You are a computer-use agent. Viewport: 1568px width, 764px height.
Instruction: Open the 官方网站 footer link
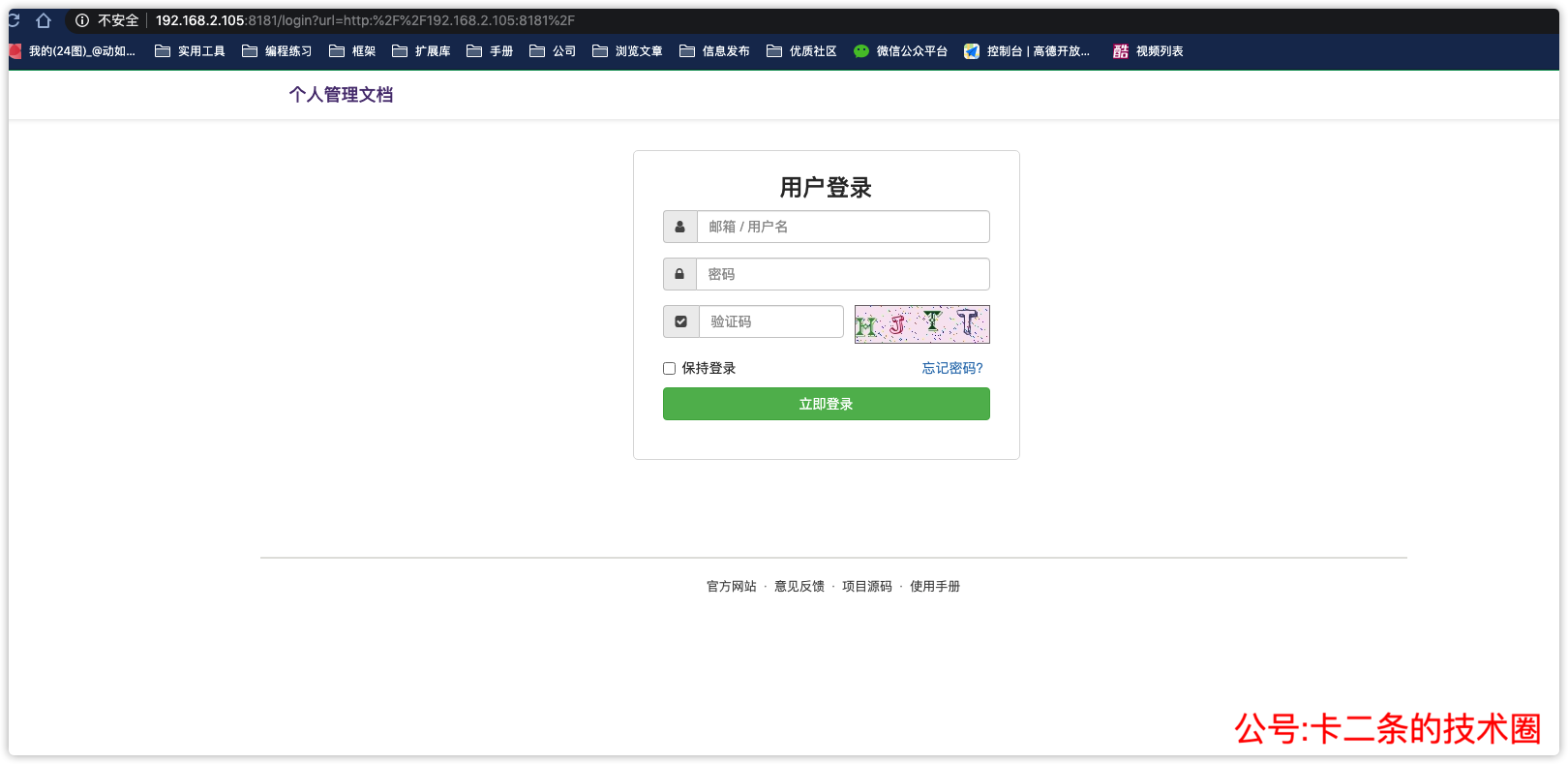pos(732,586)
